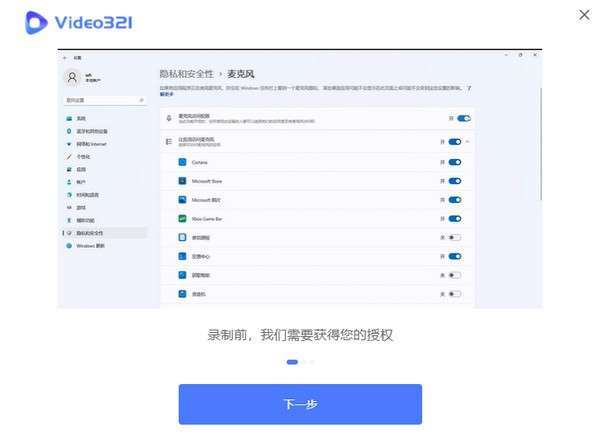Open 游戏 in Settings sidebar
Image resolution: width=600 pixels, height=445 pixels.
point(105,207)
